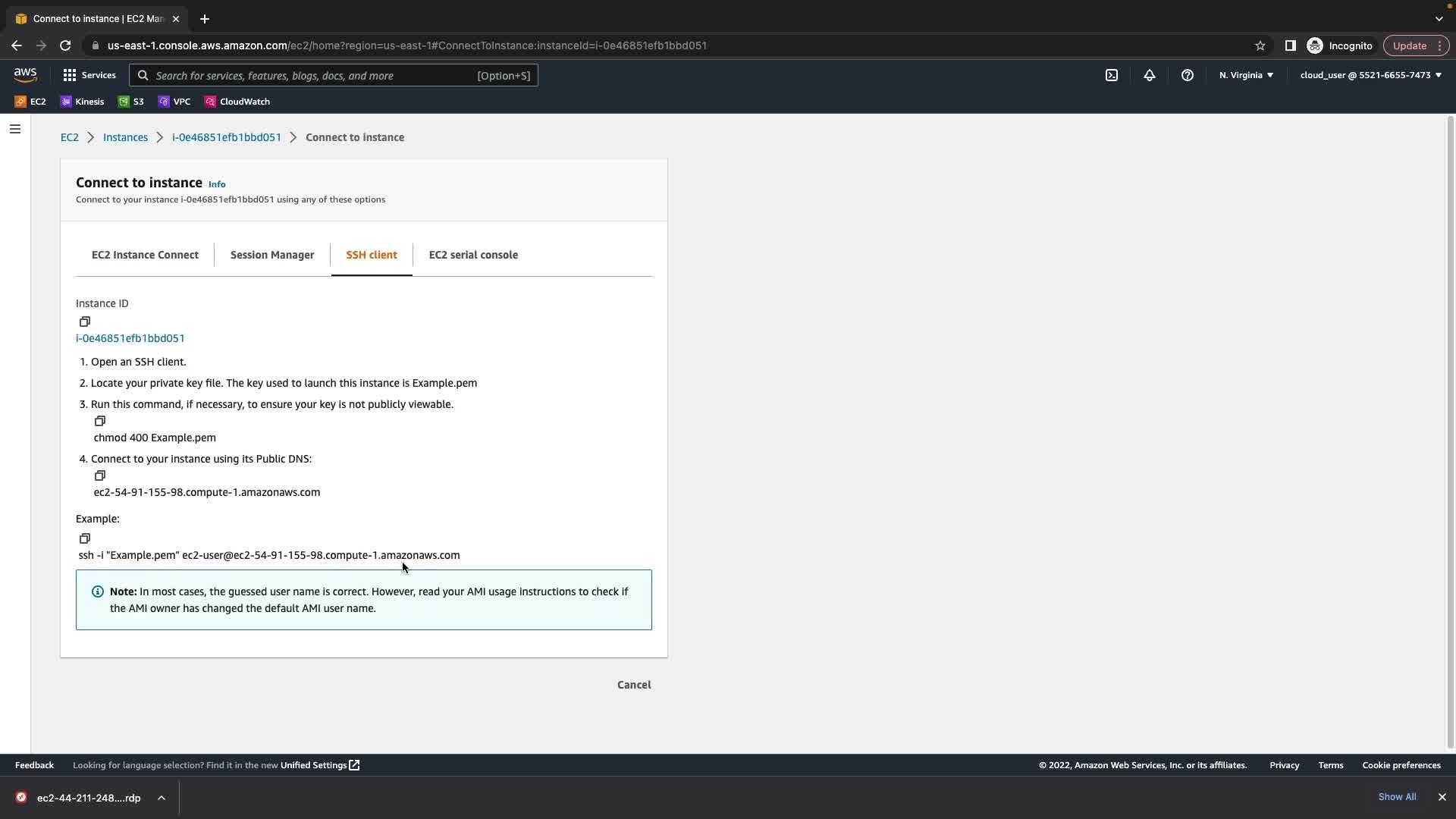This screenshot has height=819, width=1456.
Task: Click the help question mark icon
Action: 1187,75
